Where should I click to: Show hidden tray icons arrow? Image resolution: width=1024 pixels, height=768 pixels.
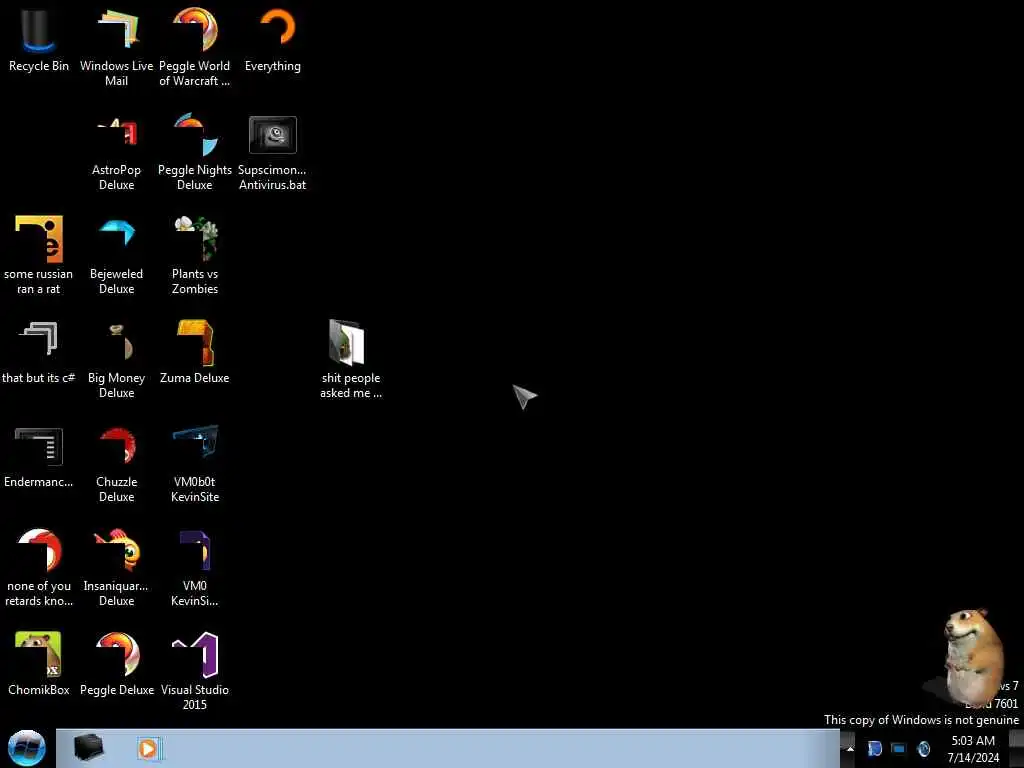[x=850, y=748]
